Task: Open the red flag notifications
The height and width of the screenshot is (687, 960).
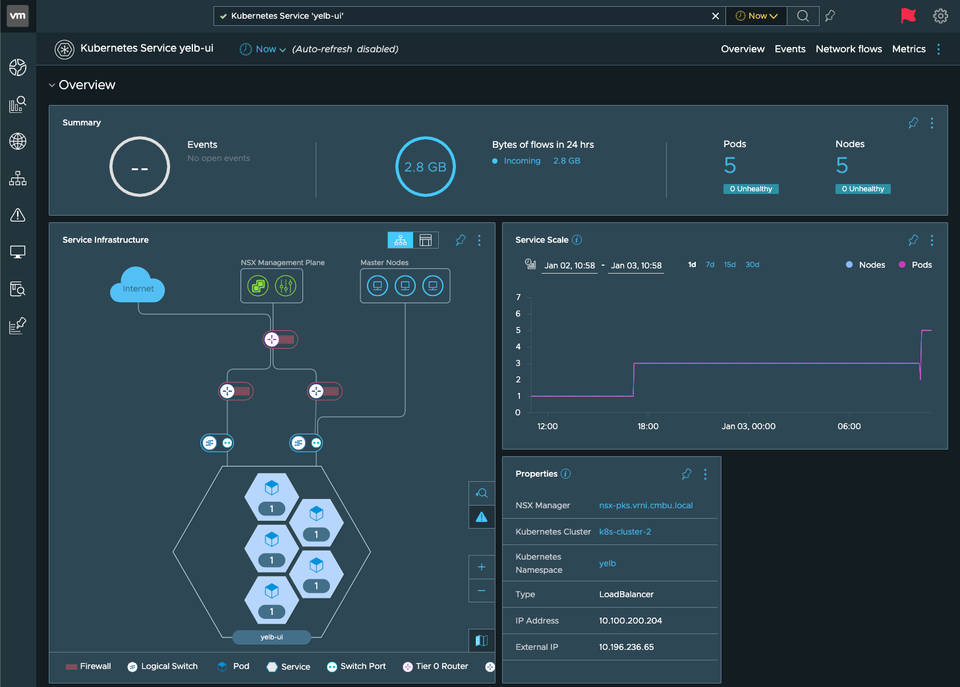Action: pyautogui.click(x=908, y=16)
